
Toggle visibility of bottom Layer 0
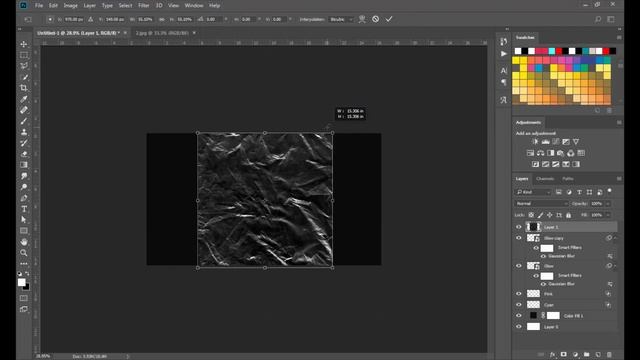click(519, 327)
